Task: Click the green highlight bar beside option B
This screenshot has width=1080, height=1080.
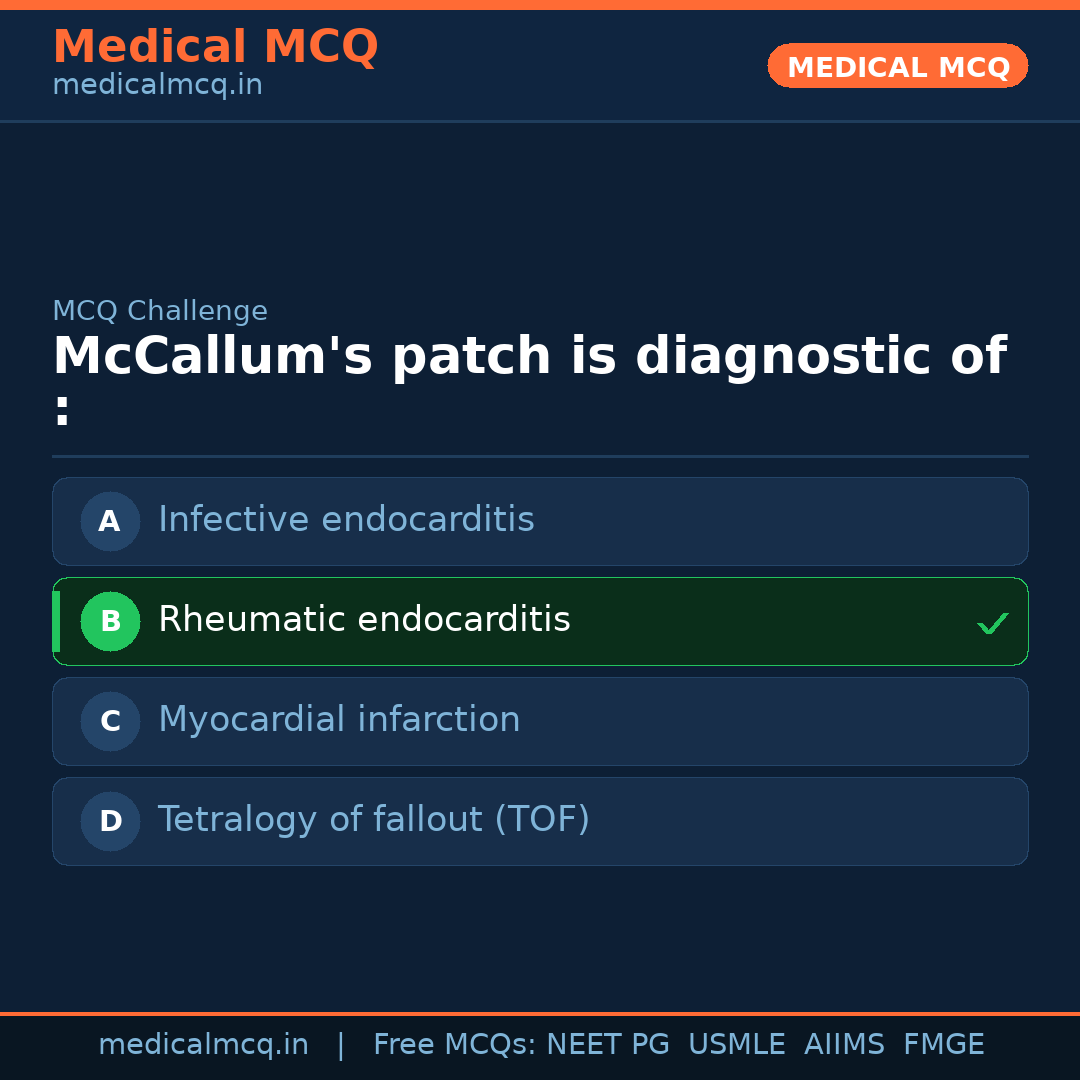Action: tap(56, 621)
